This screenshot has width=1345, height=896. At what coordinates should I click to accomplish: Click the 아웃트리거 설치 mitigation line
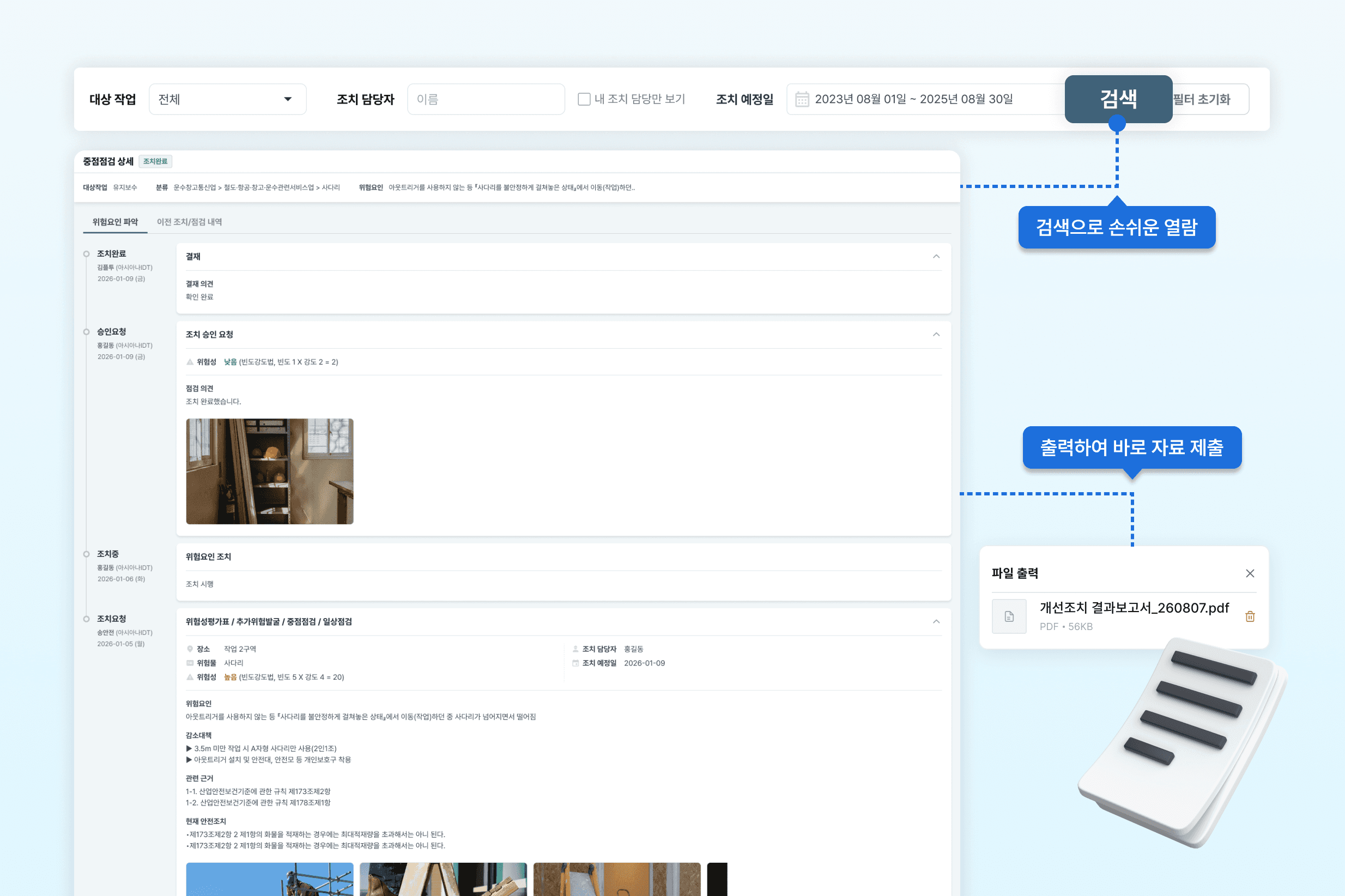269,760
